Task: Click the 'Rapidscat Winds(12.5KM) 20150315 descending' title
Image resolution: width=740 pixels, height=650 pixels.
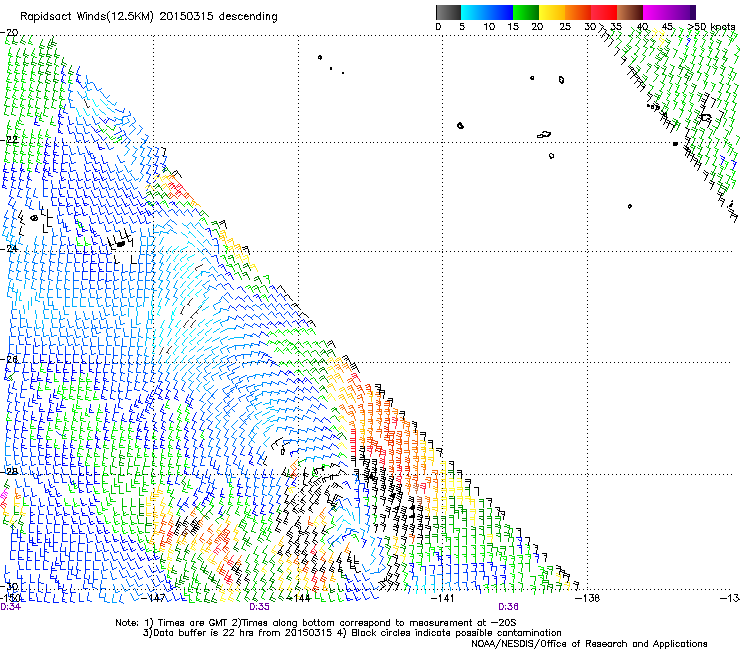Action: point(149,16)
